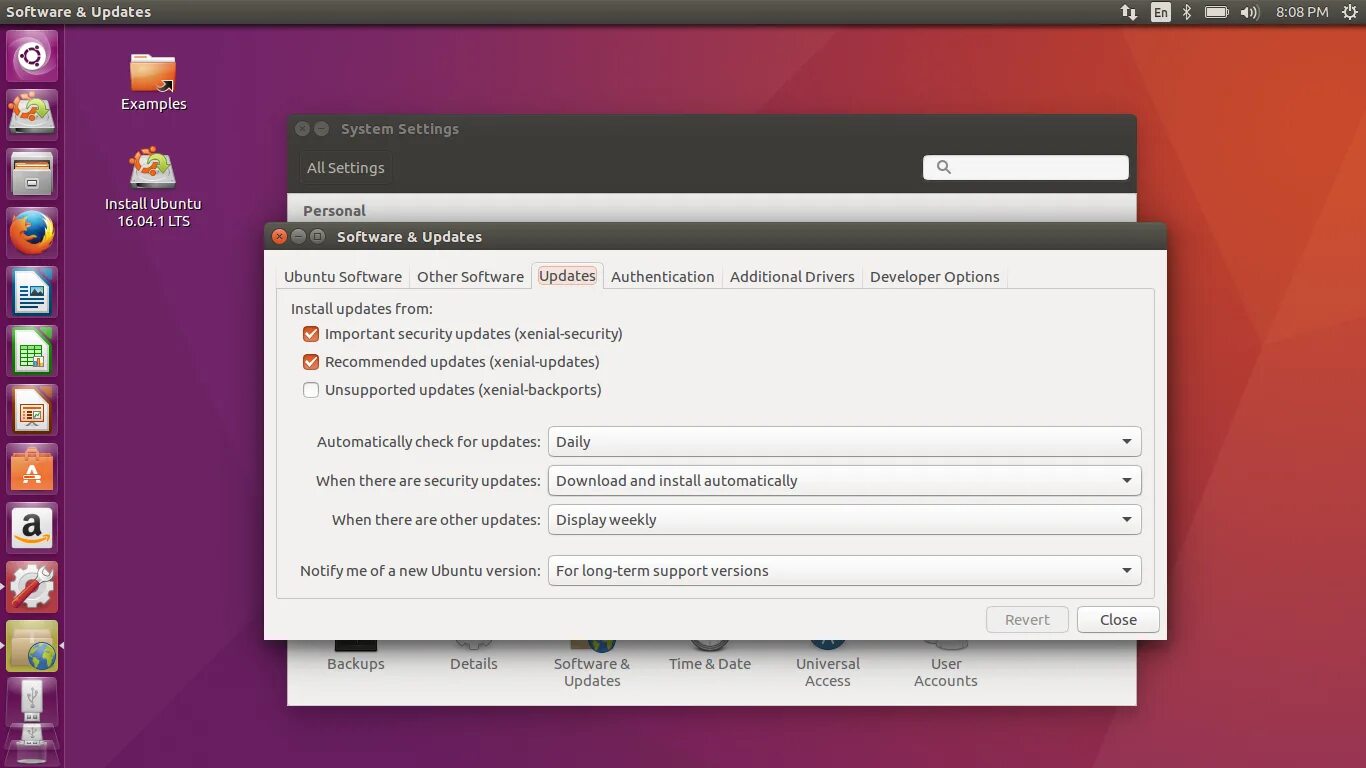This screenshot has height=768, width=1366.
Task: Open the Bluetooth indicator menu
Action: coord(1187,12)
